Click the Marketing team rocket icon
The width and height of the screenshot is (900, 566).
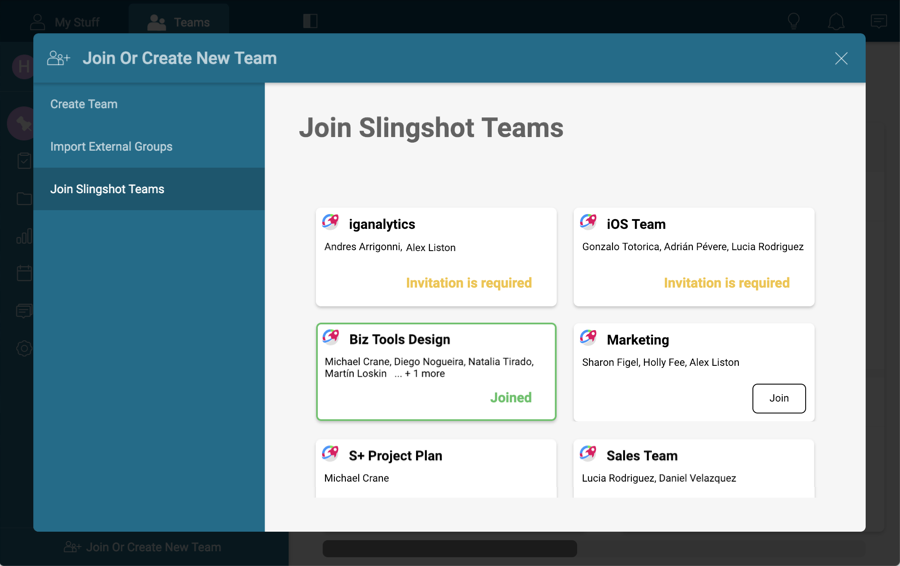pyautogui.click(x=589, y=338)
